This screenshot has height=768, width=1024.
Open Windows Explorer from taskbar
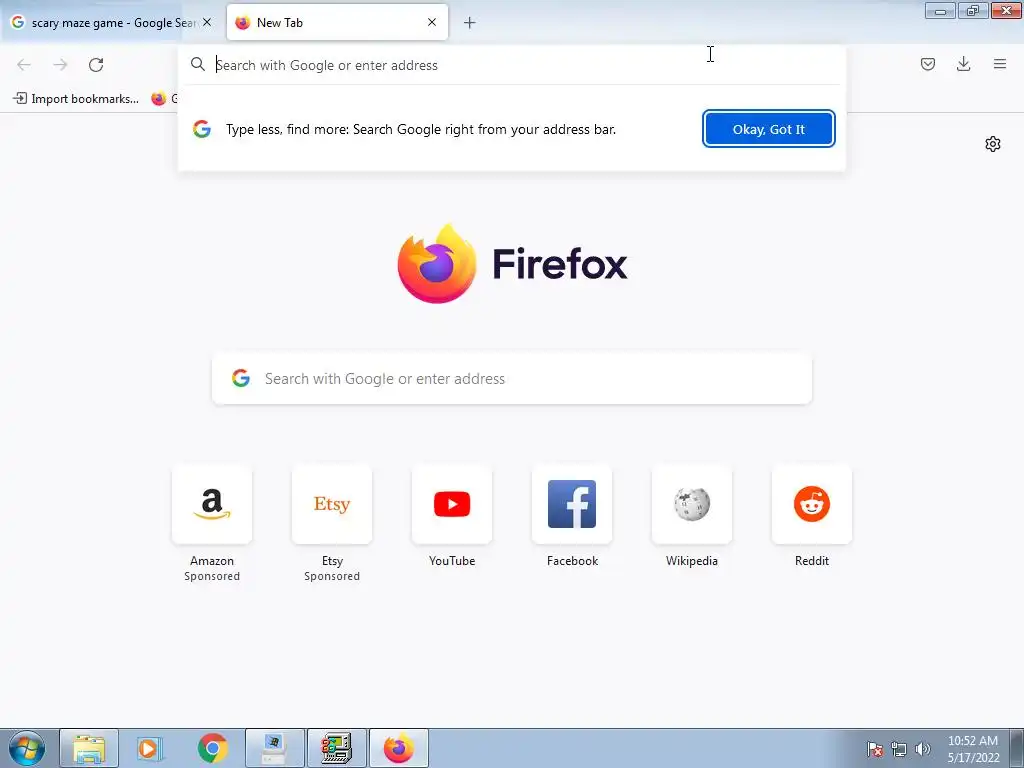[89, 748]
